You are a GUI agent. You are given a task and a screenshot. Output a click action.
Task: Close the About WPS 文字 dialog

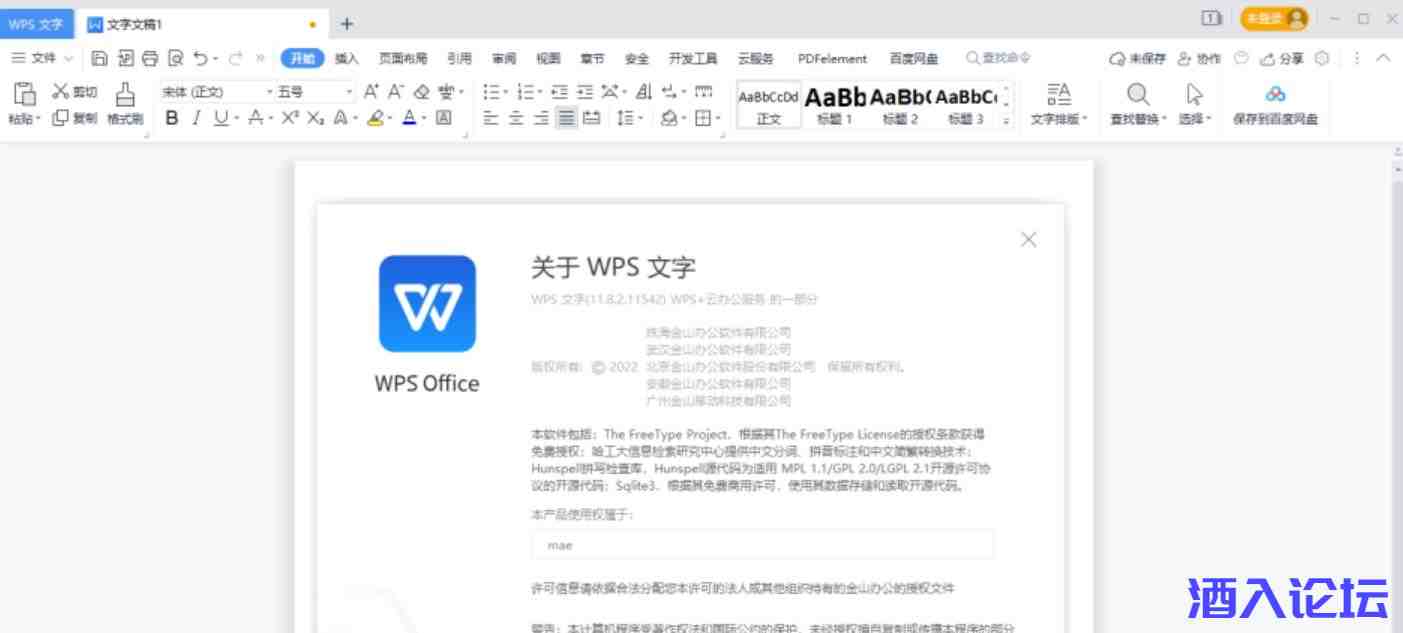(x=1028, y=240)
